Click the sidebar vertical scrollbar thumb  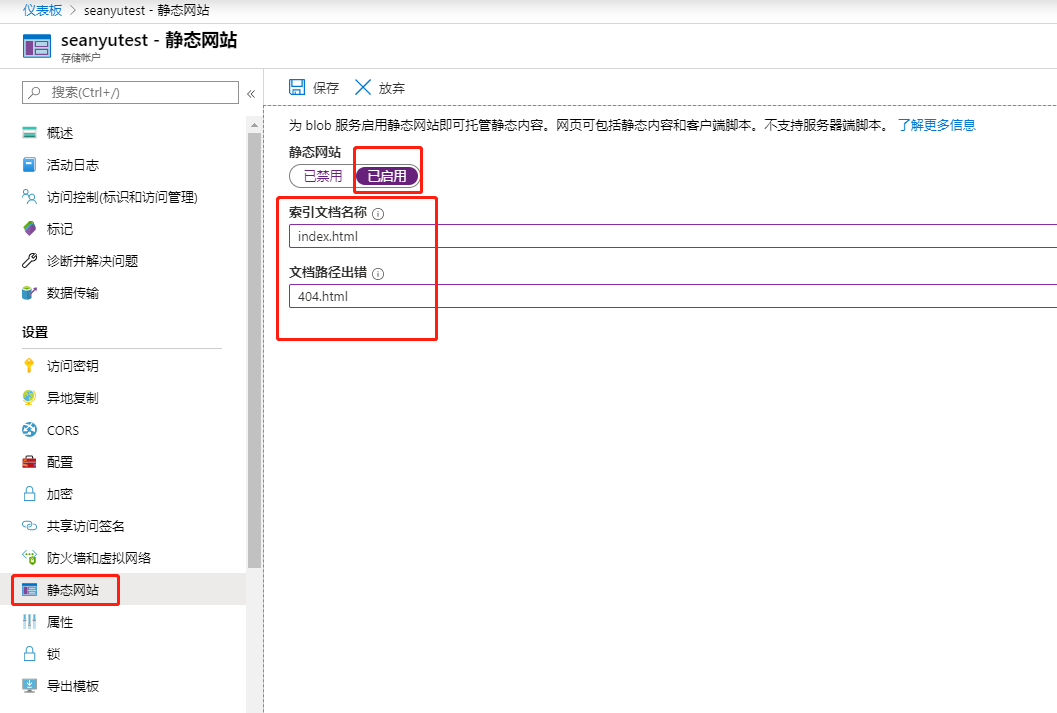[254, 350]
